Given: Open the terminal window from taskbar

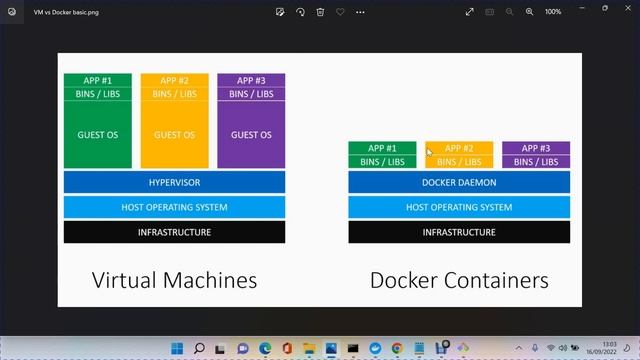Looking at the screenshot, I should (353, 348).
